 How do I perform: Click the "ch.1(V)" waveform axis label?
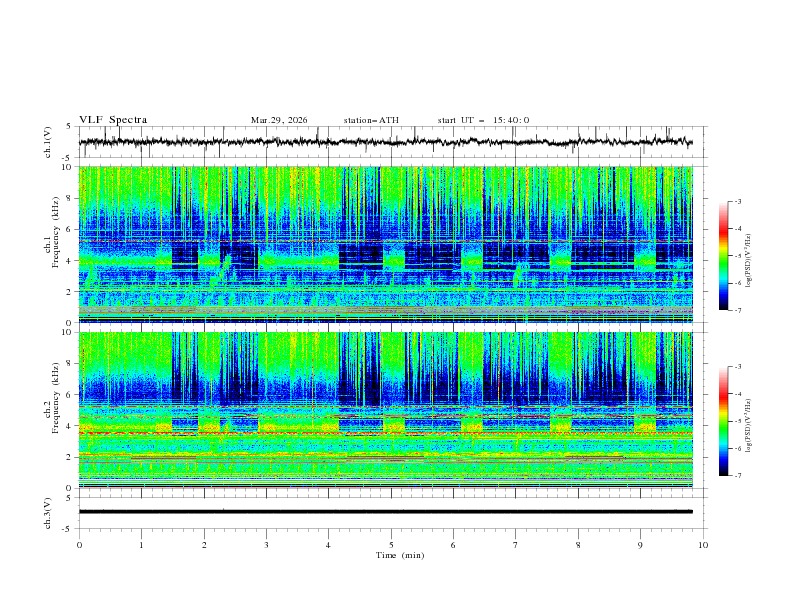point(48,142)
